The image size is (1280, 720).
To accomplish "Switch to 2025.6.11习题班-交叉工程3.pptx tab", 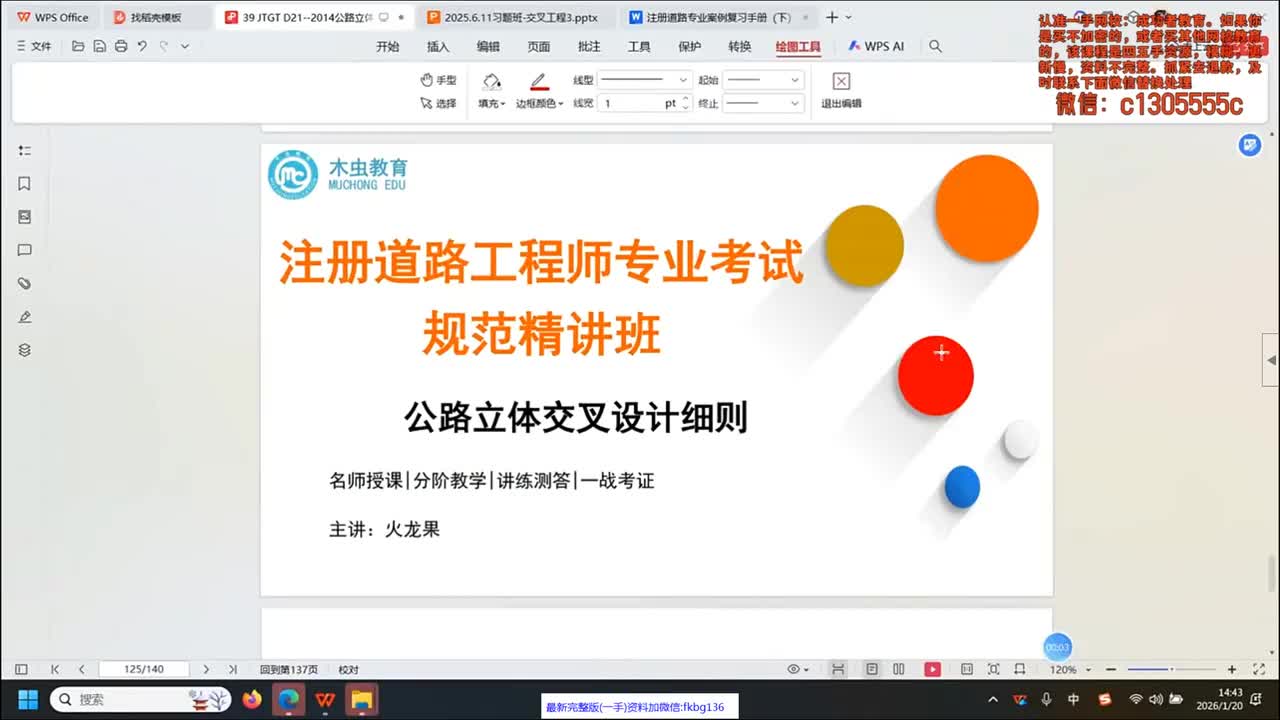I will 519,17.
